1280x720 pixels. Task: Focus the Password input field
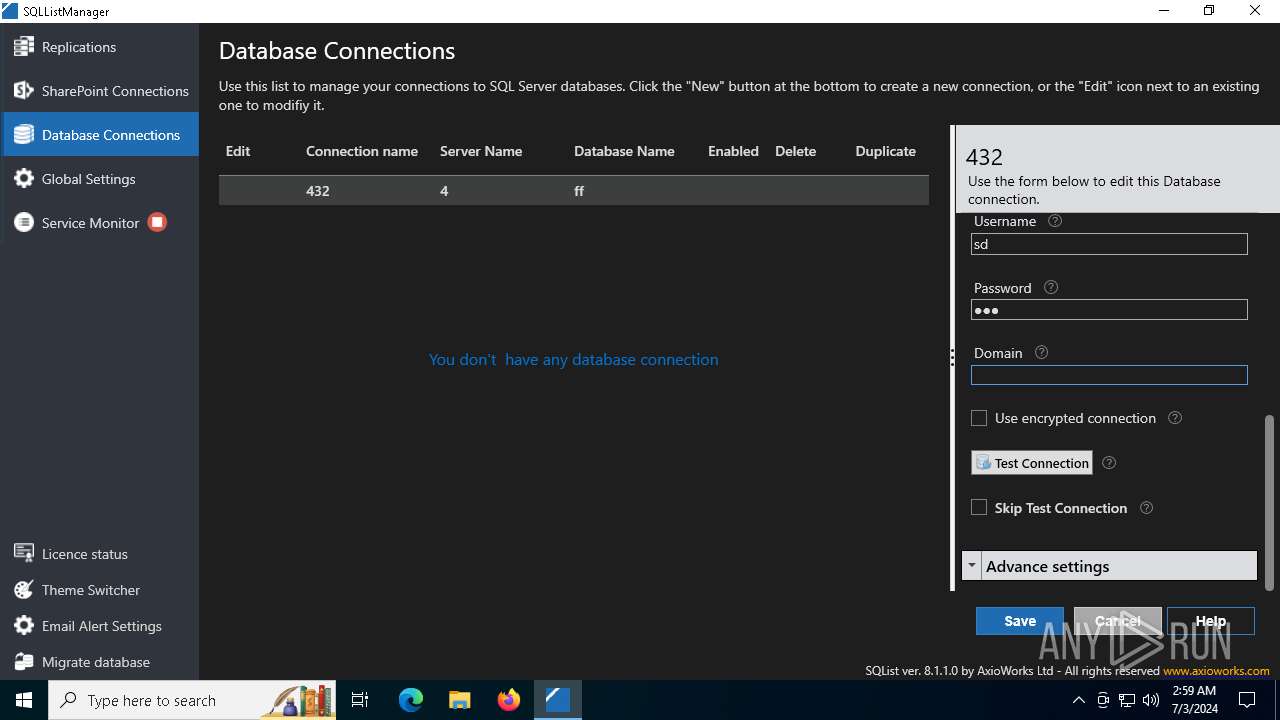click(x=1109, y=310)
